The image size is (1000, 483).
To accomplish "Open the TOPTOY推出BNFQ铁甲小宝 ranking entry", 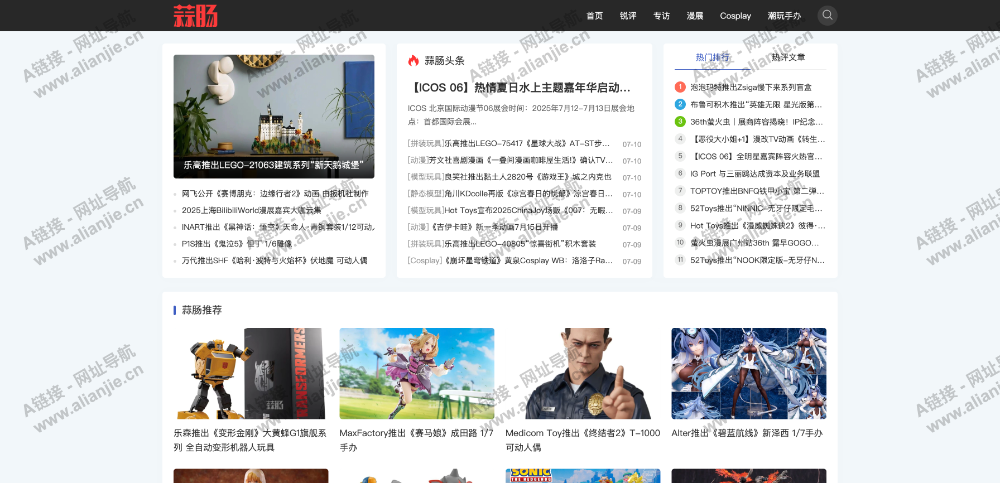I will [x=757, y=190].
